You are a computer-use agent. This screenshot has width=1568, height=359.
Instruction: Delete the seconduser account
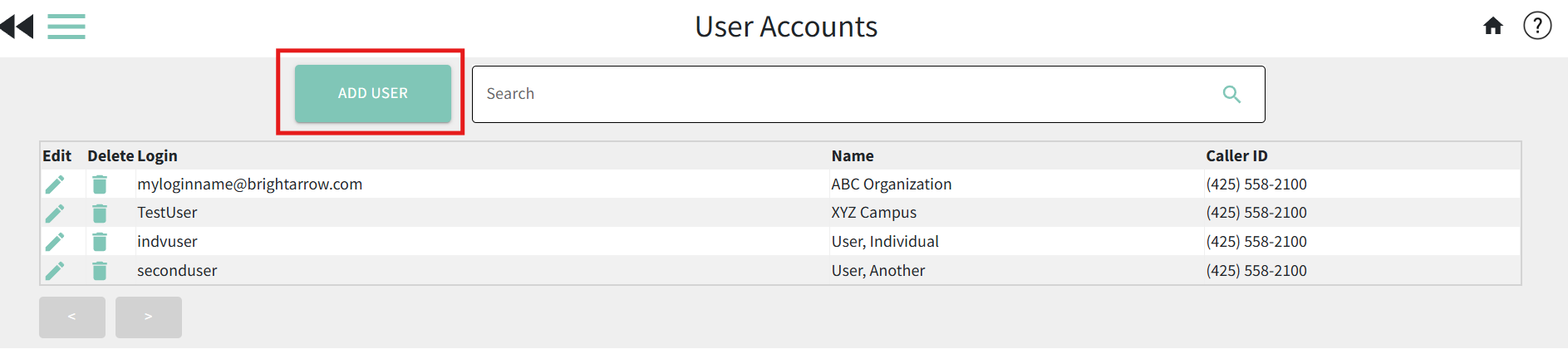point(100,271)
